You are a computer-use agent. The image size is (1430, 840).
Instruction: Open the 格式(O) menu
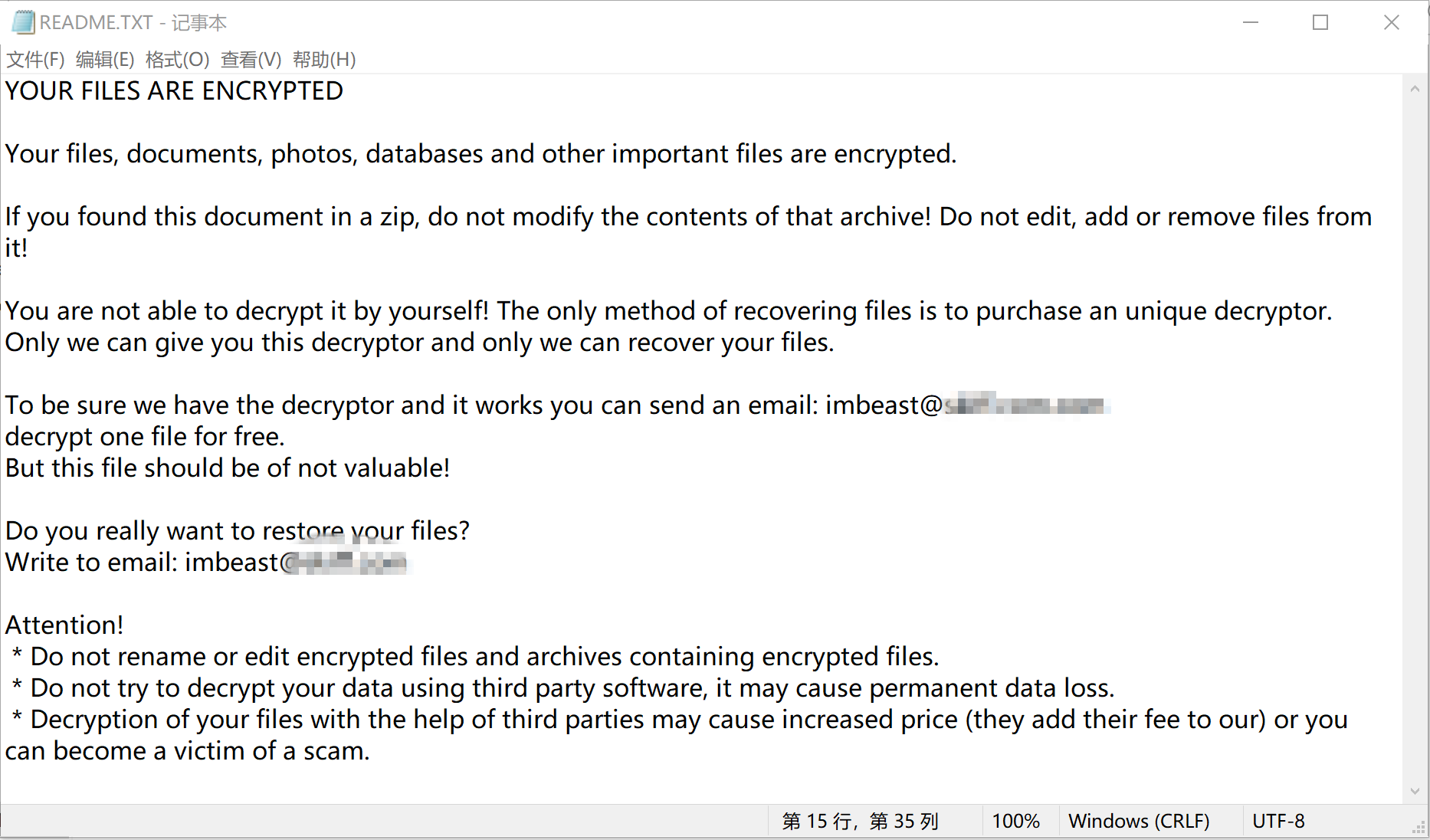click(x=177, y=60)
